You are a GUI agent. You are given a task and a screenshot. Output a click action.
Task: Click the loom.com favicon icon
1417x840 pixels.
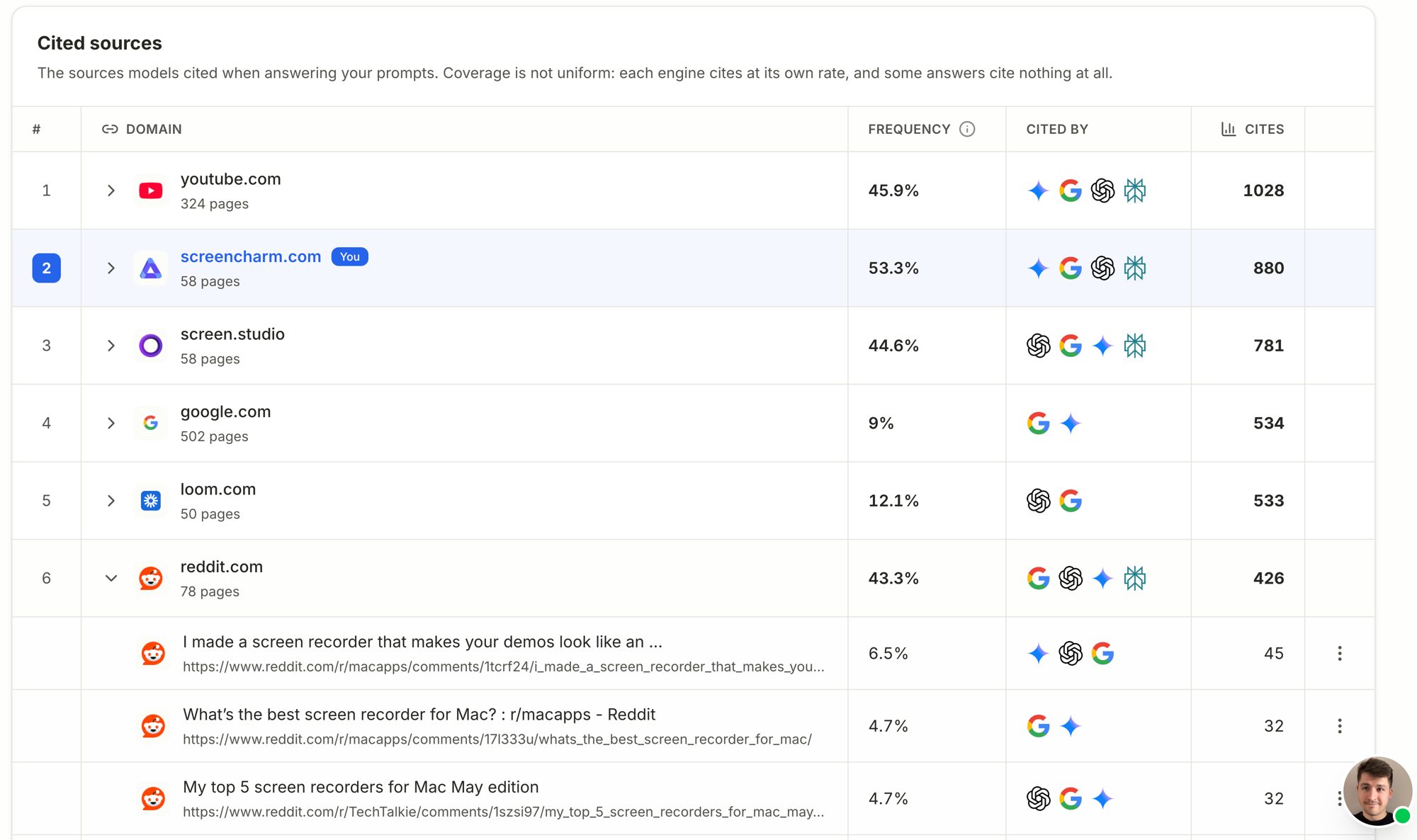point(150,501)
